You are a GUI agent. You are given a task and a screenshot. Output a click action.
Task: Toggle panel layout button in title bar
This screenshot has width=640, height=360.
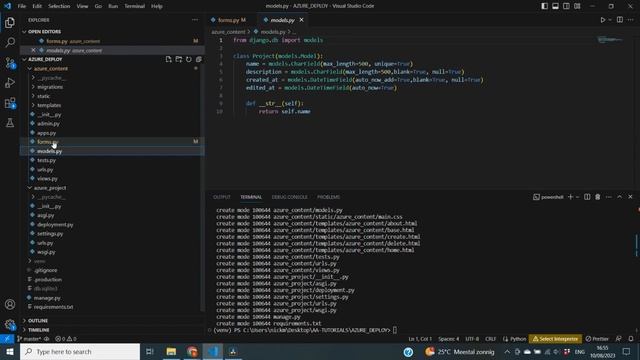(x=556, y=6)
